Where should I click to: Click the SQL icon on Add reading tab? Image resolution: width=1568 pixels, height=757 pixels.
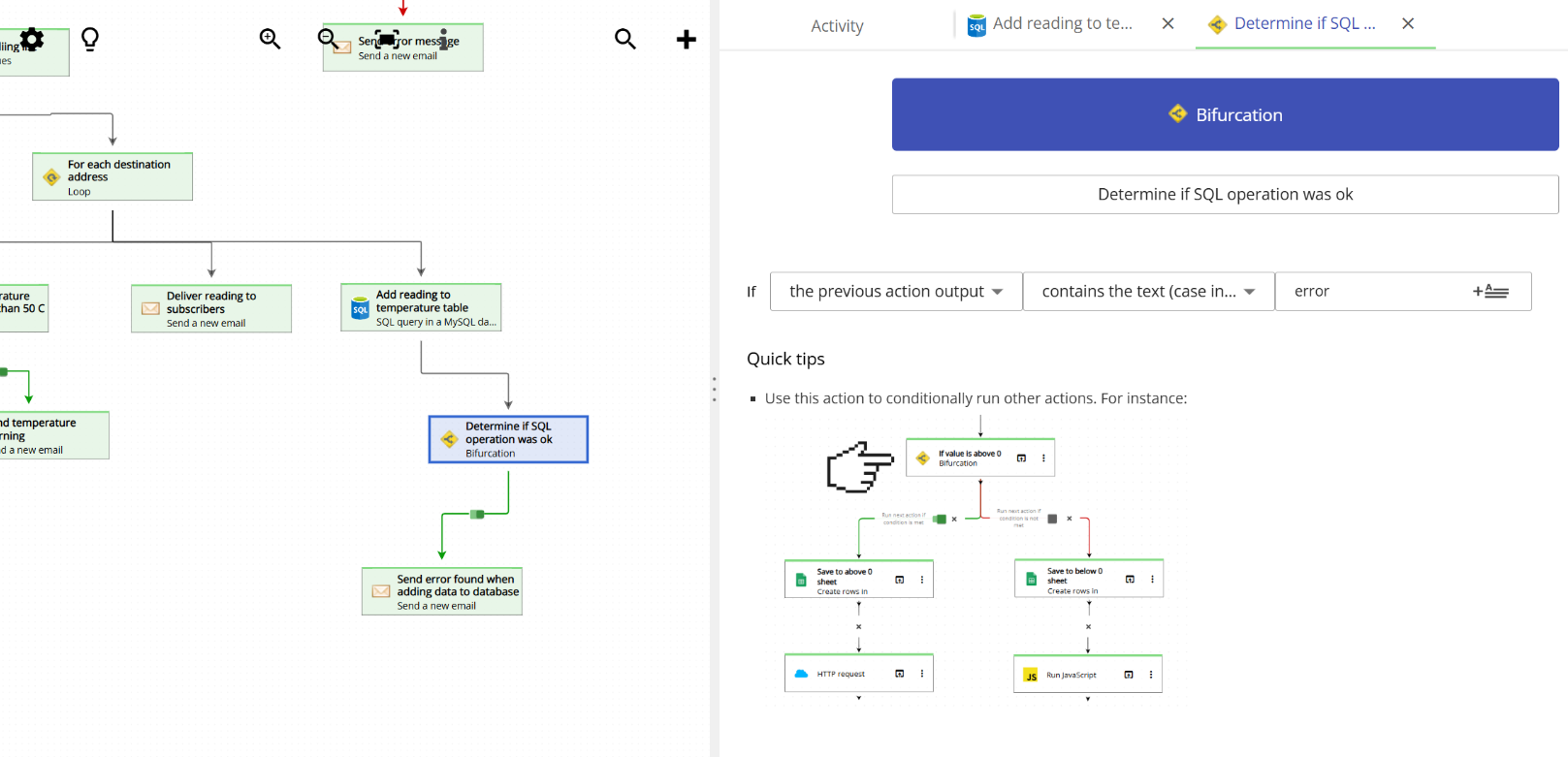coord(976,23)
